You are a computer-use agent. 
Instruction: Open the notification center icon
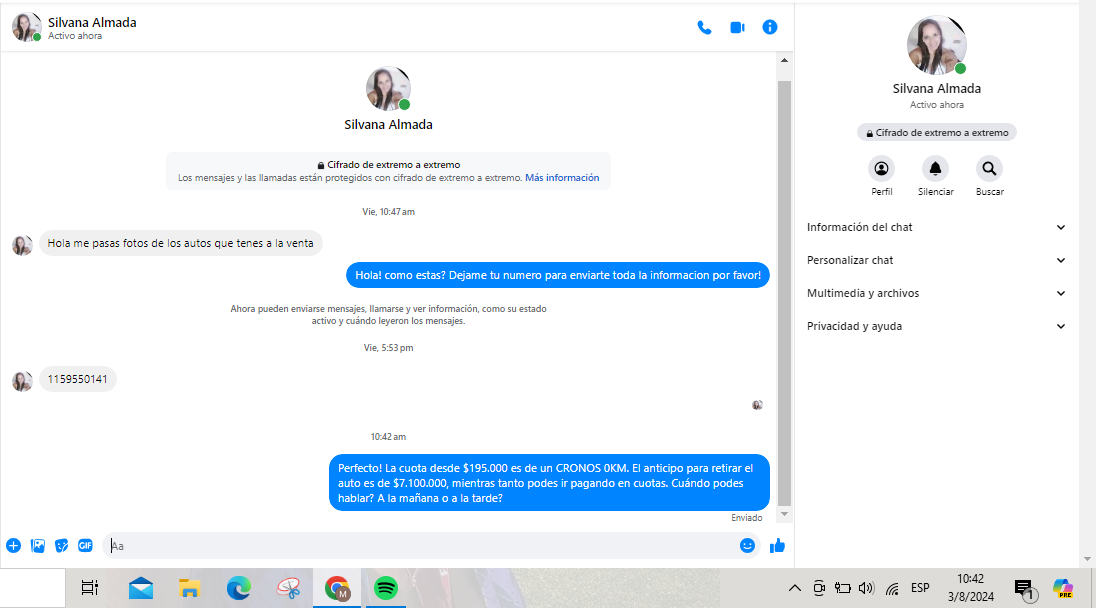[1025, 590]
